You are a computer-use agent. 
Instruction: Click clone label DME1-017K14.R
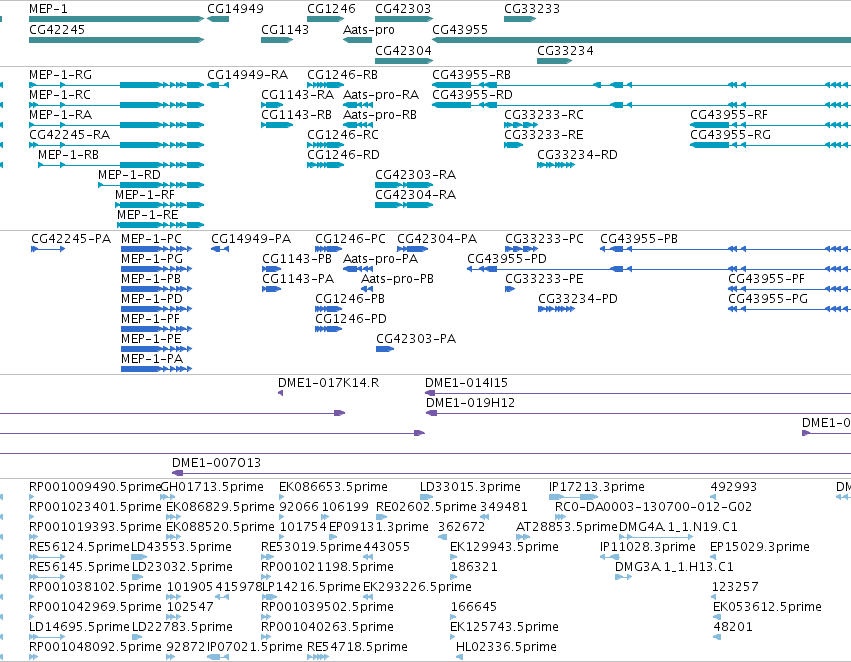tap(328, 383)
